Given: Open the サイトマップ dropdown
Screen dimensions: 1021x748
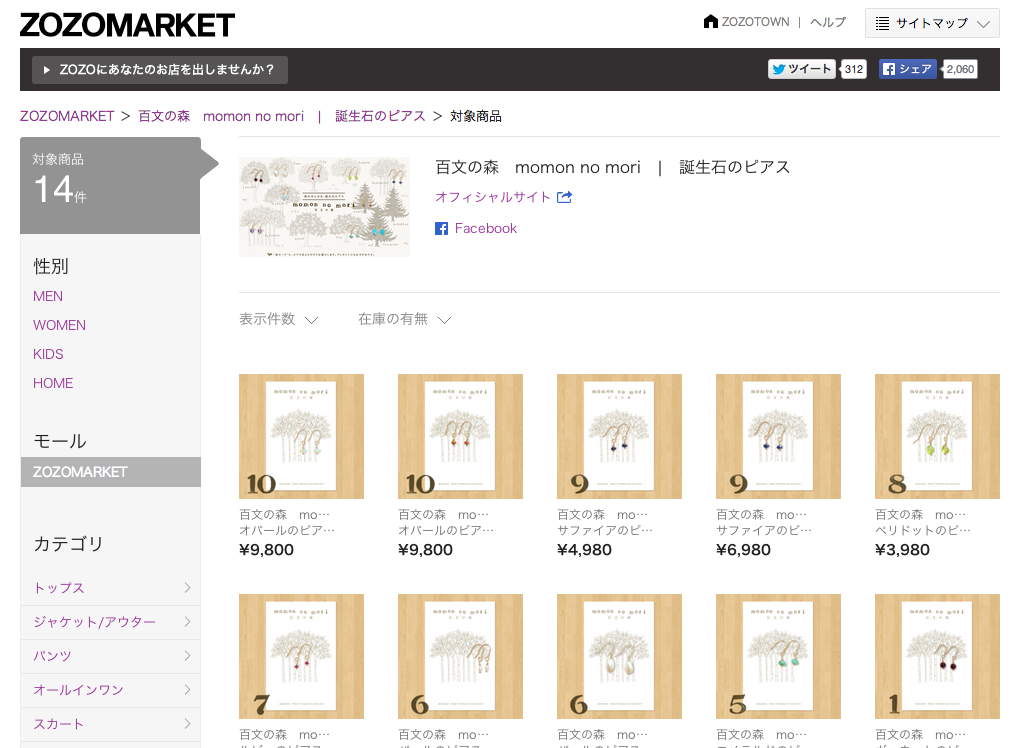Looking at the screenshot, I should pos(932,23).
